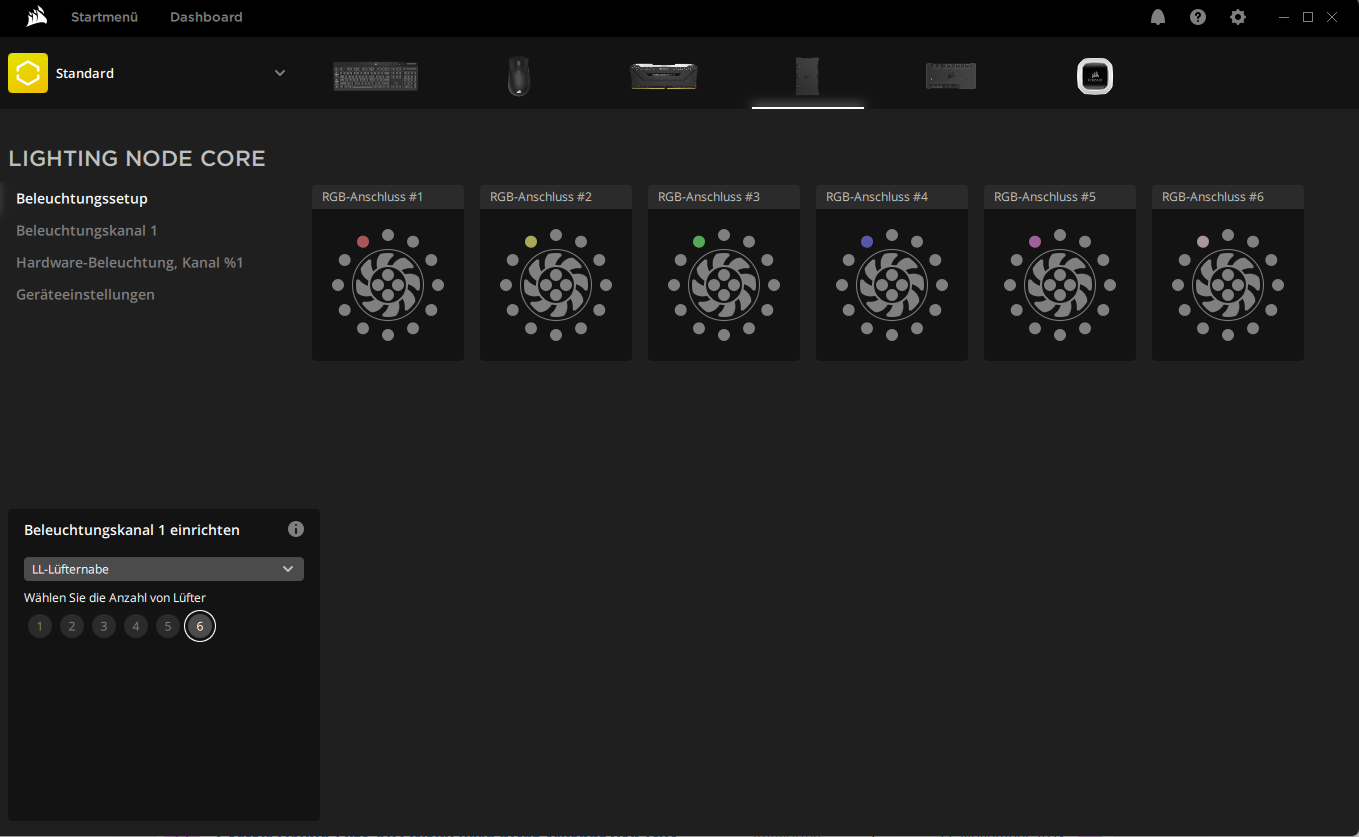
Task: Open the notifications bell
Action: [1158, 17]
